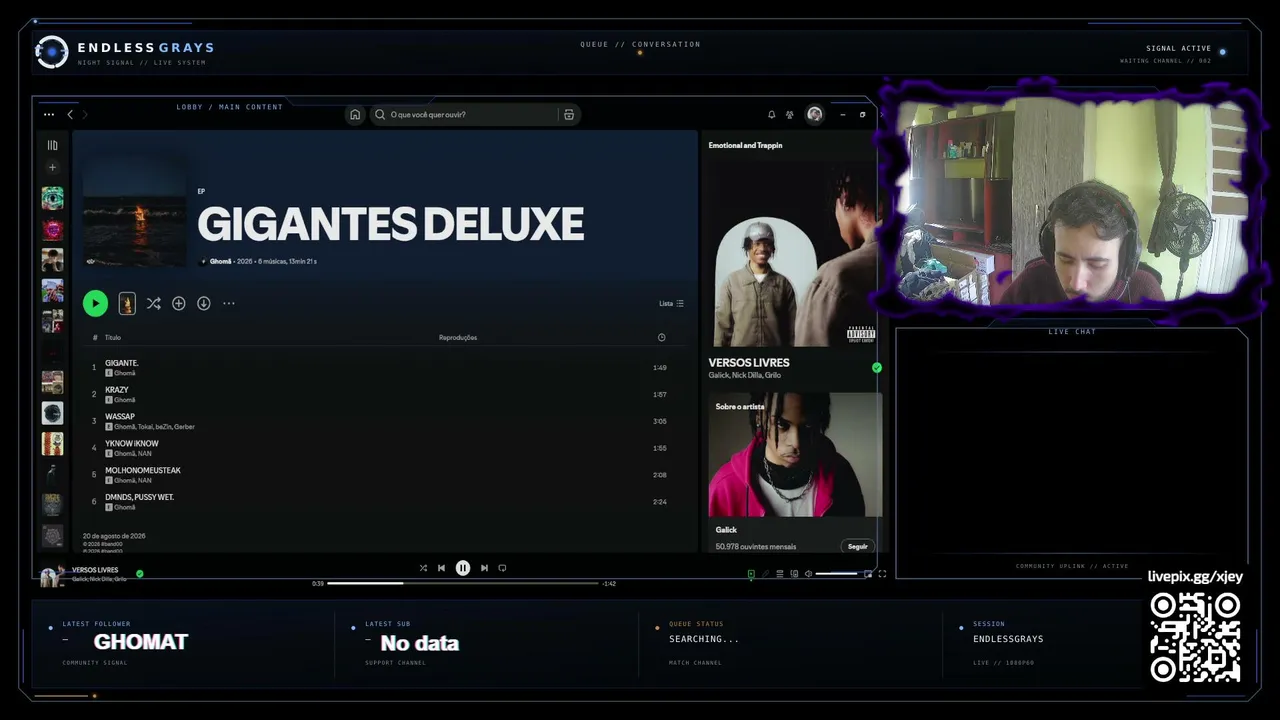1280x720 pixels.
Task: Open the pink-red cover playlist in sidebar
Action: click(52, 229)
